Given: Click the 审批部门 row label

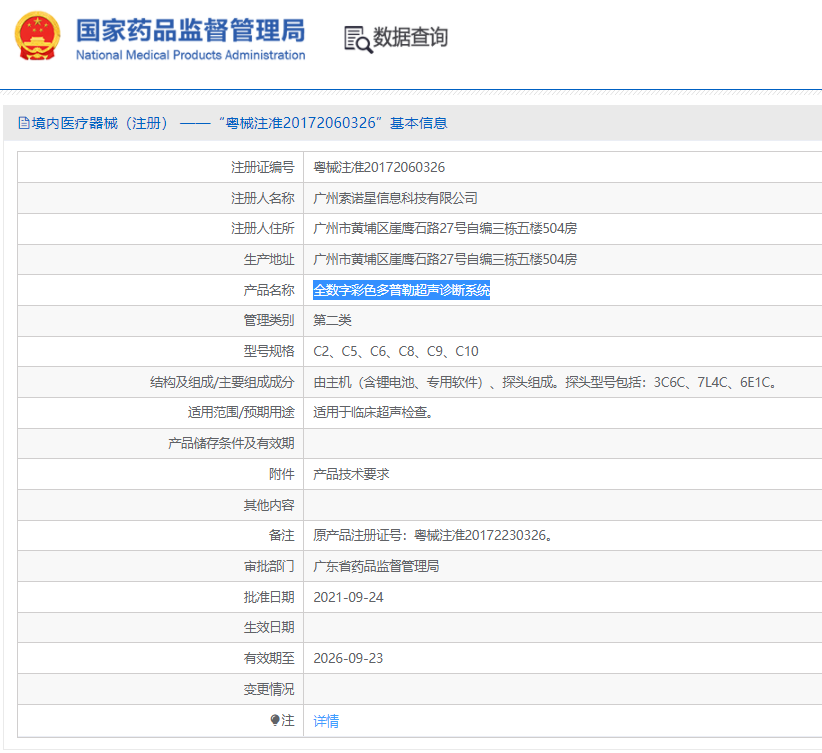Looking at the screenshot, I should pos(269,566).
